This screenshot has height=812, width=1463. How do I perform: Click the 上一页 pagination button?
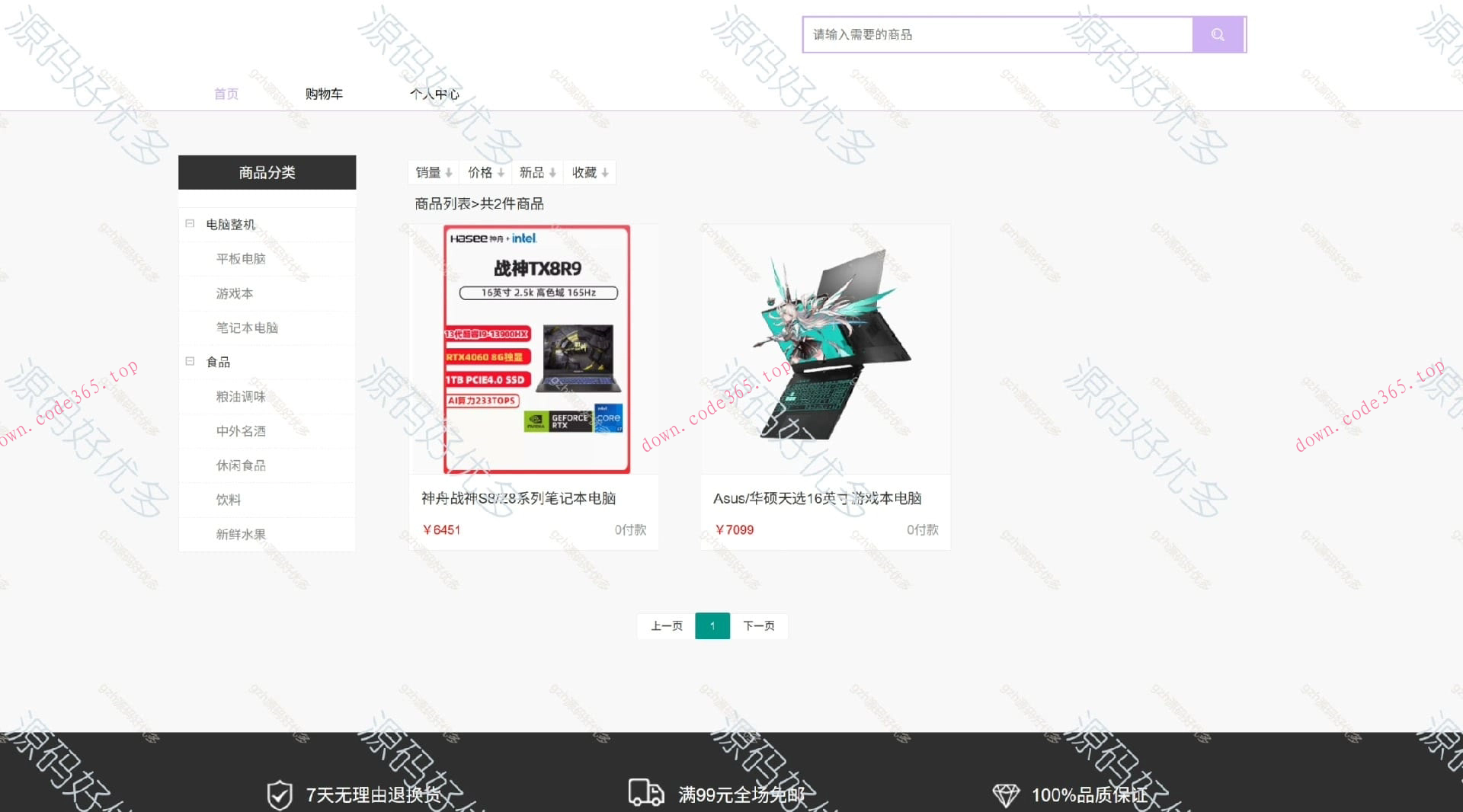665,625
